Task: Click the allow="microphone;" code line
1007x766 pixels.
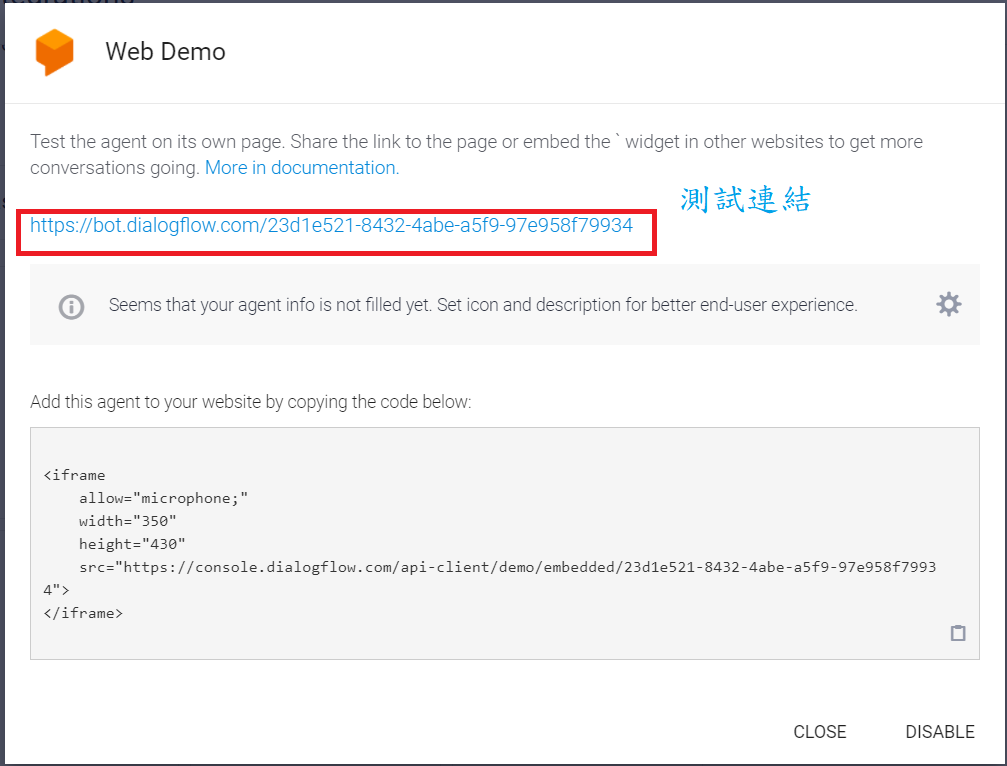Action: coord(163,498)
